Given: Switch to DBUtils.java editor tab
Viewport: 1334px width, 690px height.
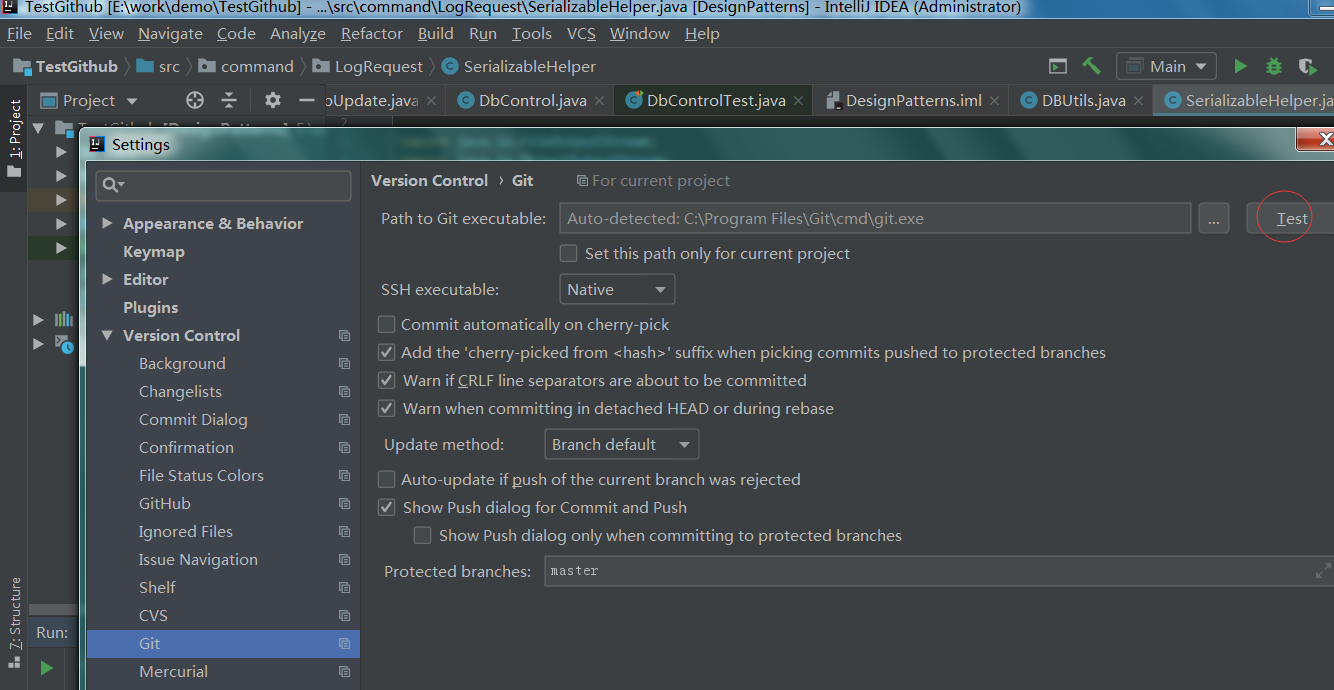Looking at the screenshot, I should pyautogui.click(x=1083, y=101).
